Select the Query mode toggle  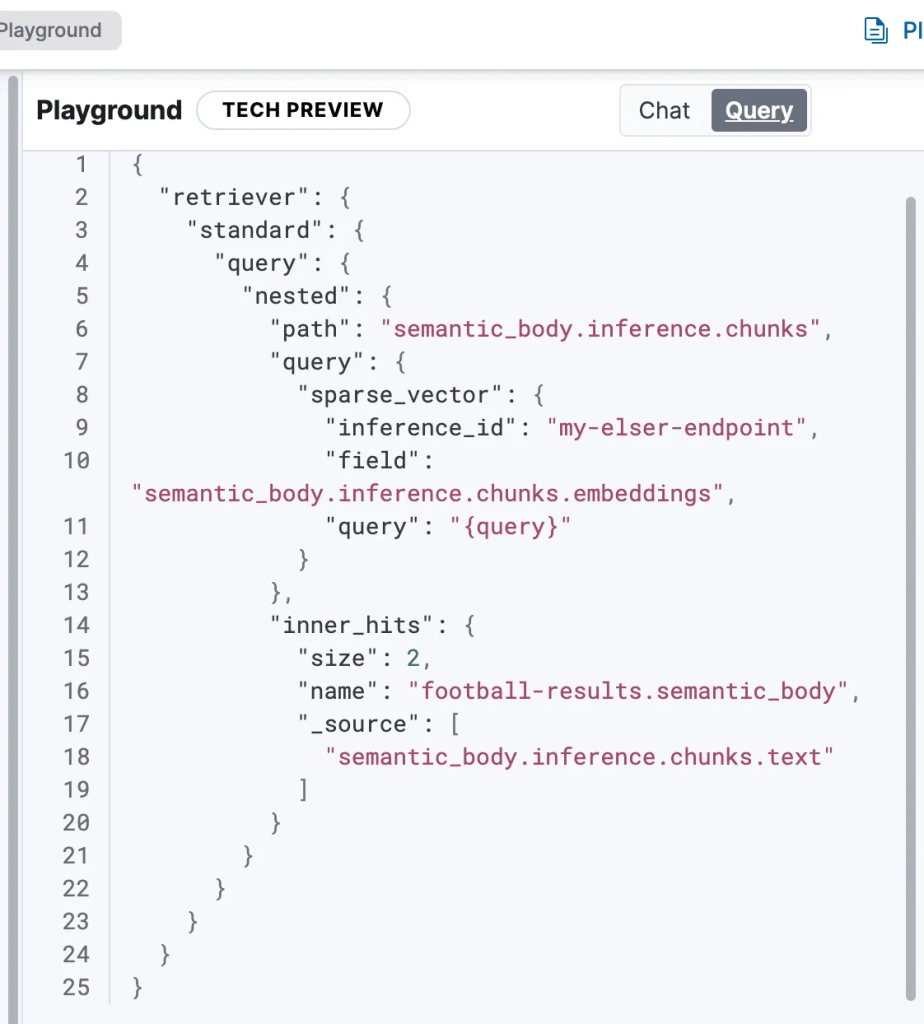pos(758,110)
